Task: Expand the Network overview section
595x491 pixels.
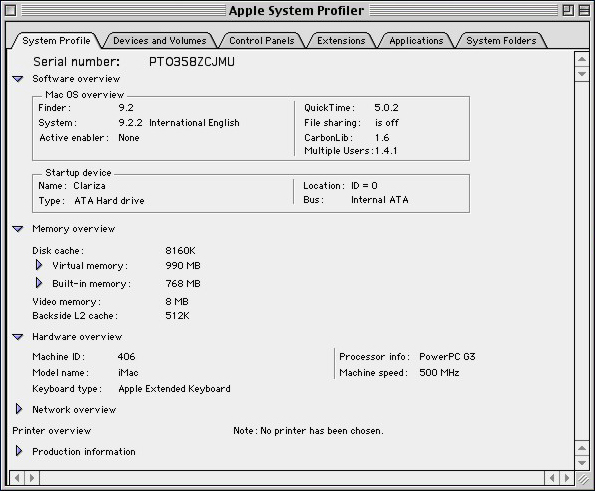Action: pos(19,409)
